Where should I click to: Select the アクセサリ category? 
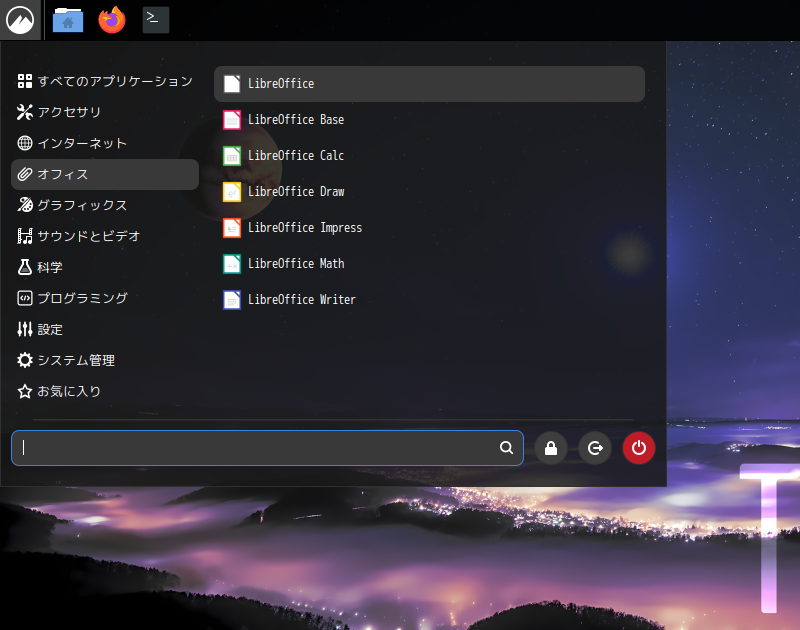click(105, 112)
